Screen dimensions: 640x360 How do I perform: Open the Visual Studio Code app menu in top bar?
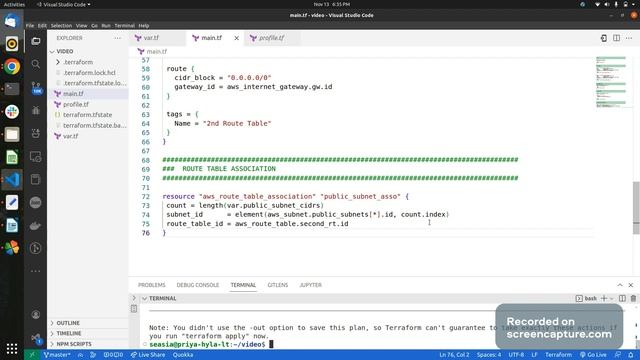point(64,4)
